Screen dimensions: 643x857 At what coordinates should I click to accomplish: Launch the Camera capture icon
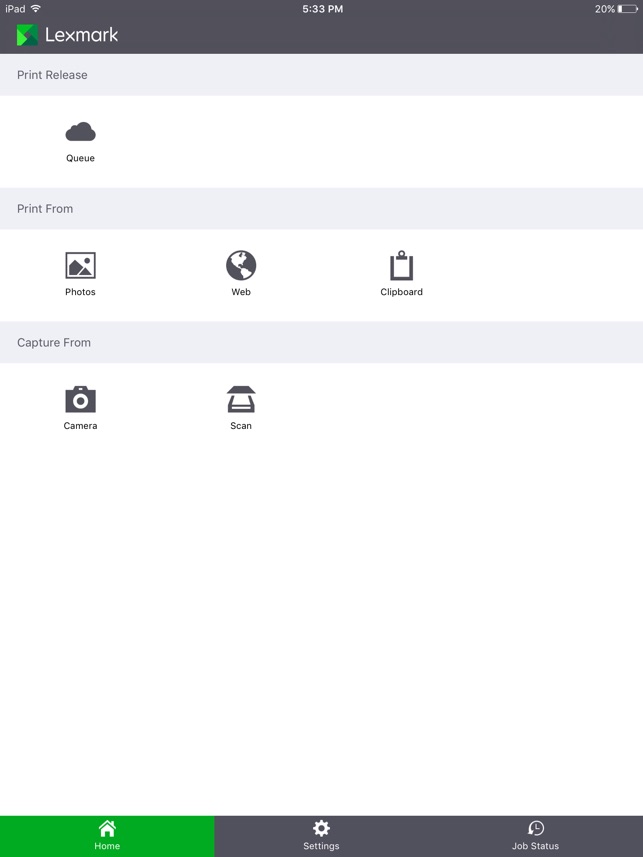pos(80,400)
